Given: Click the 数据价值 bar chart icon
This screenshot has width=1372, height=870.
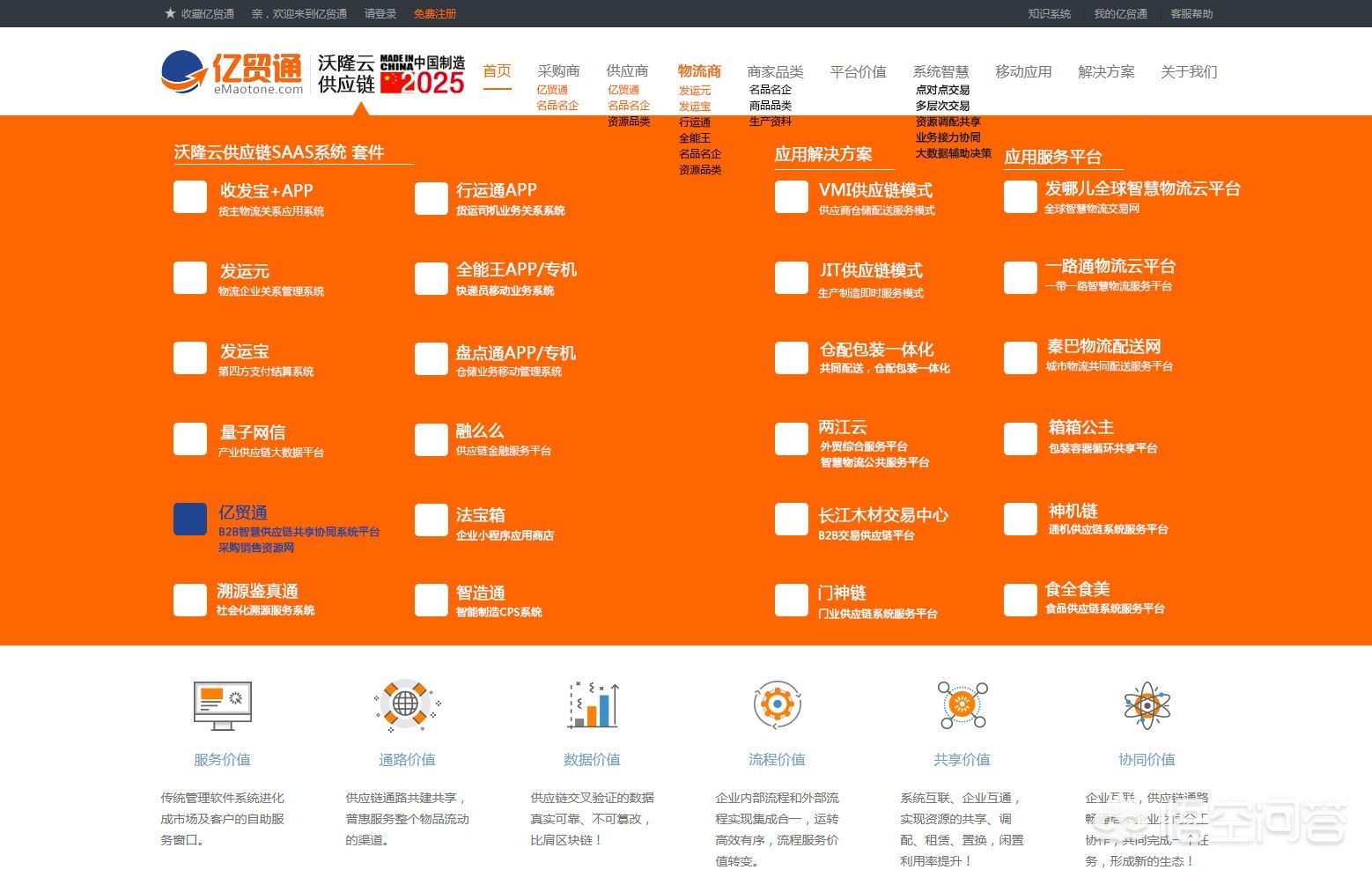Looking at the screenshot, I should (x=594, y=704).
